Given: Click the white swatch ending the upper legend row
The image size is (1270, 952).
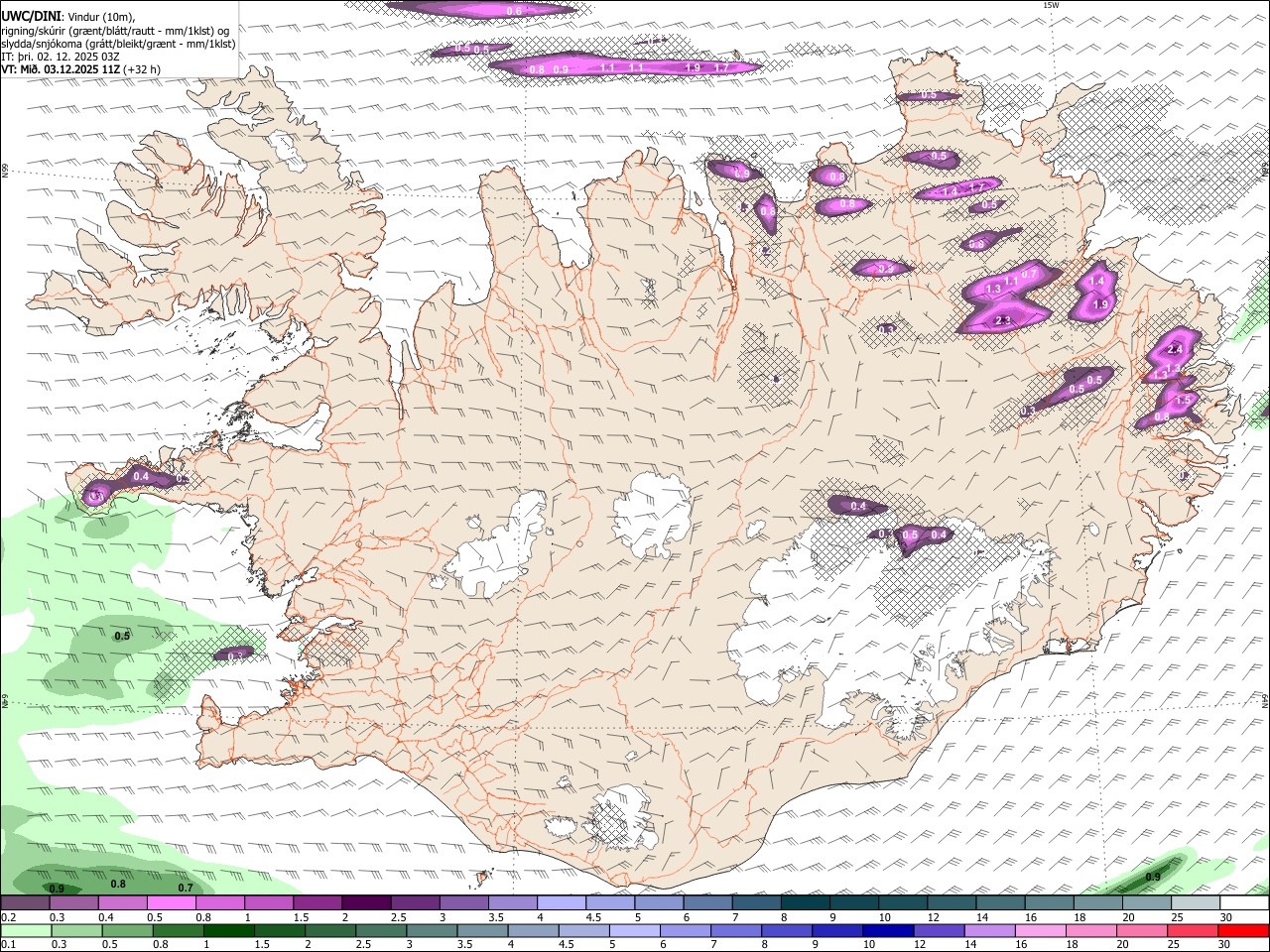Looking at the screenshot, I should coord(1243,903).
